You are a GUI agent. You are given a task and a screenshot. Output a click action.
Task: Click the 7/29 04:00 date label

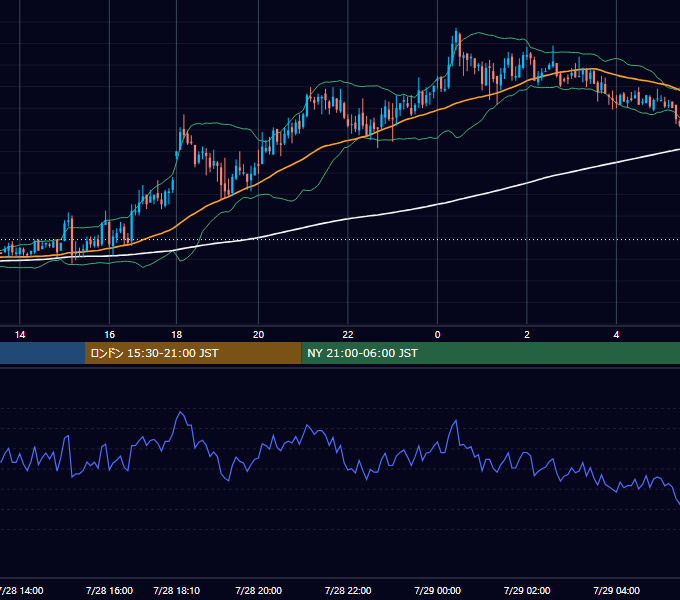click(616, 590)
